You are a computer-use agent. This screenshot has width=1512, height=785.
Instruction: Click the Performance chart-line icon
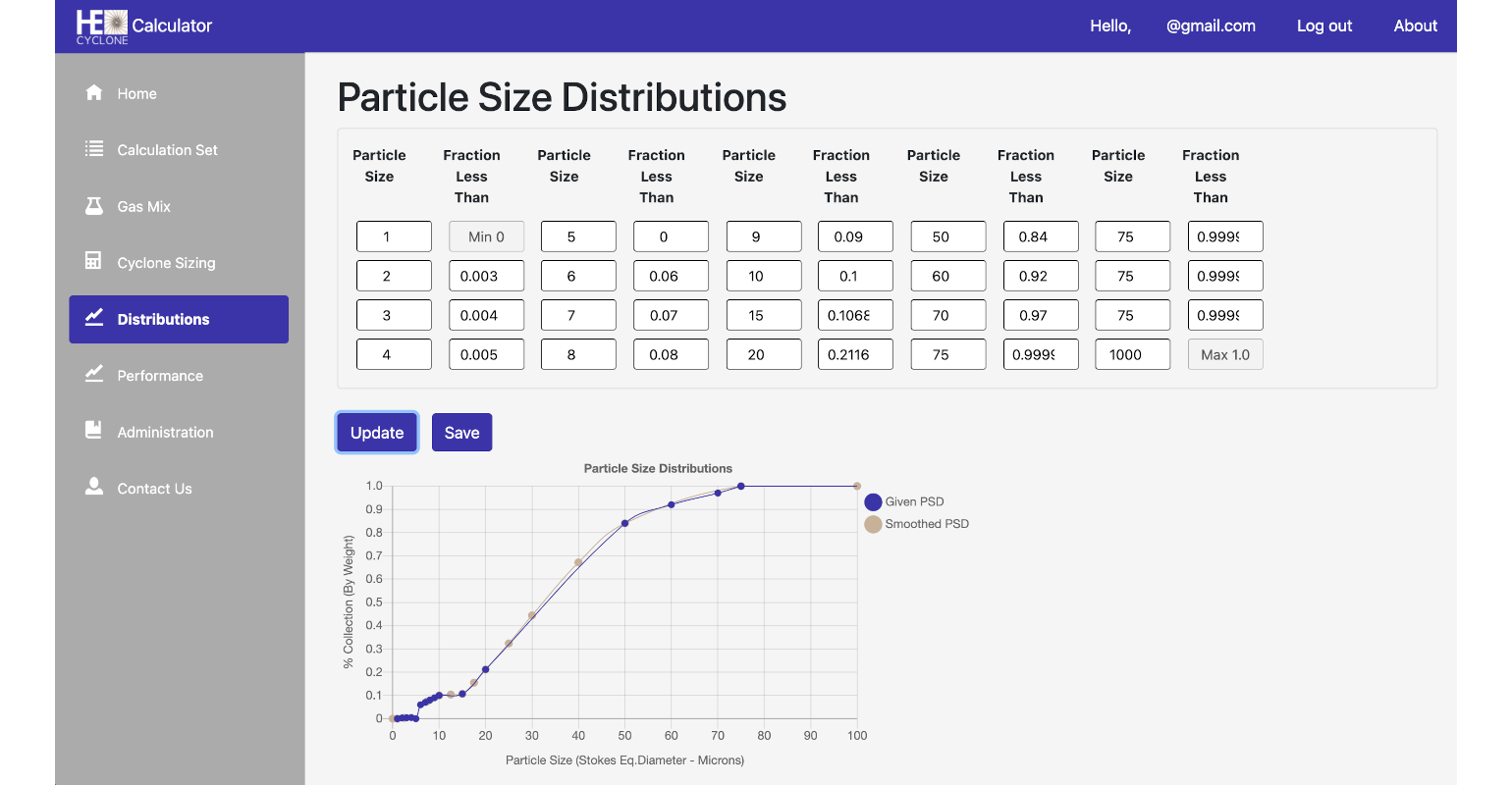pyautogui.click(x=94, y=375)
